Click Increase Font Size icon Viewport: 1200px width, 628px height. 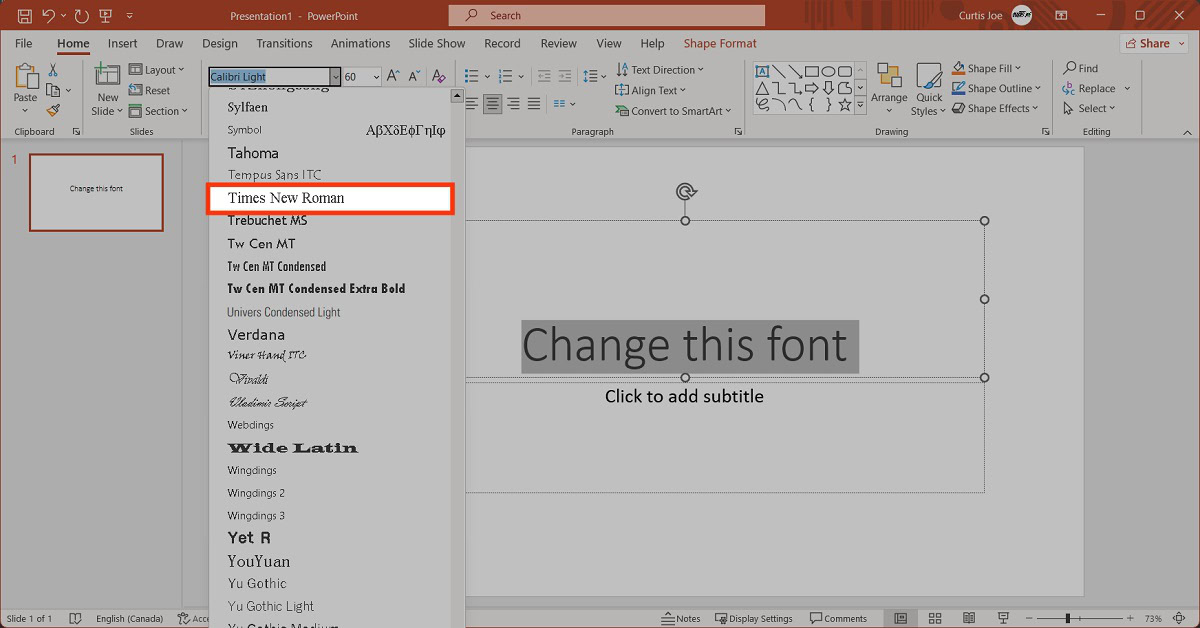[x=393, y=77]
